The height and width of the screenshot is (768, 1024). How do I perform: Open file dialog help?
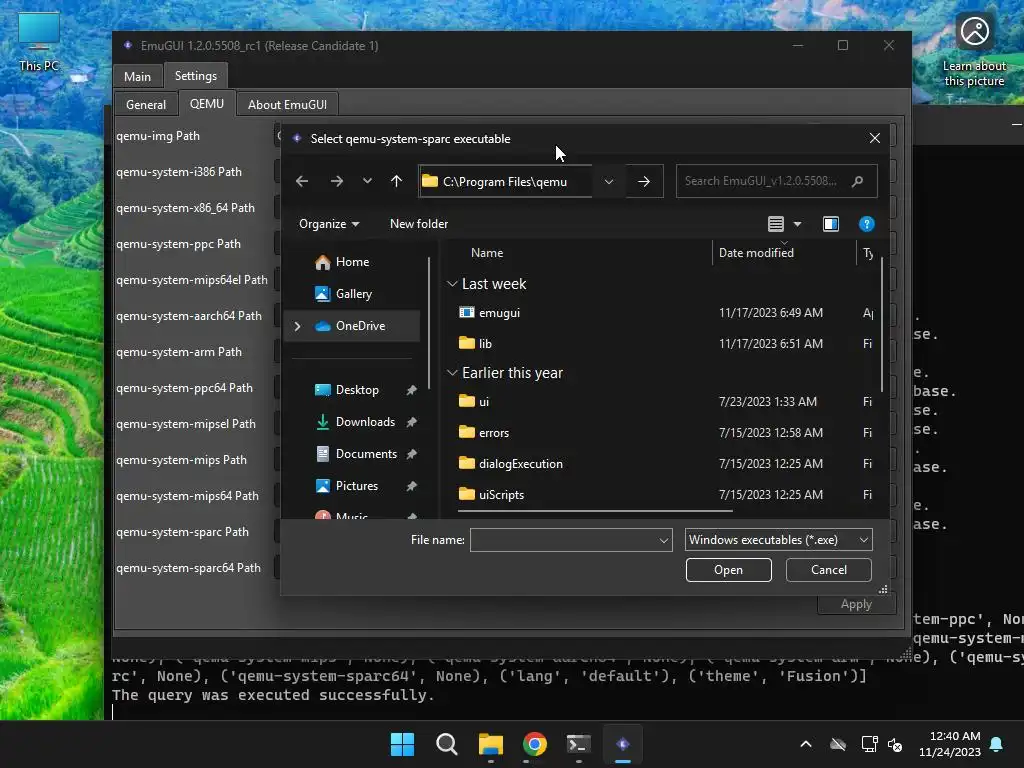(x=867, y=224)
